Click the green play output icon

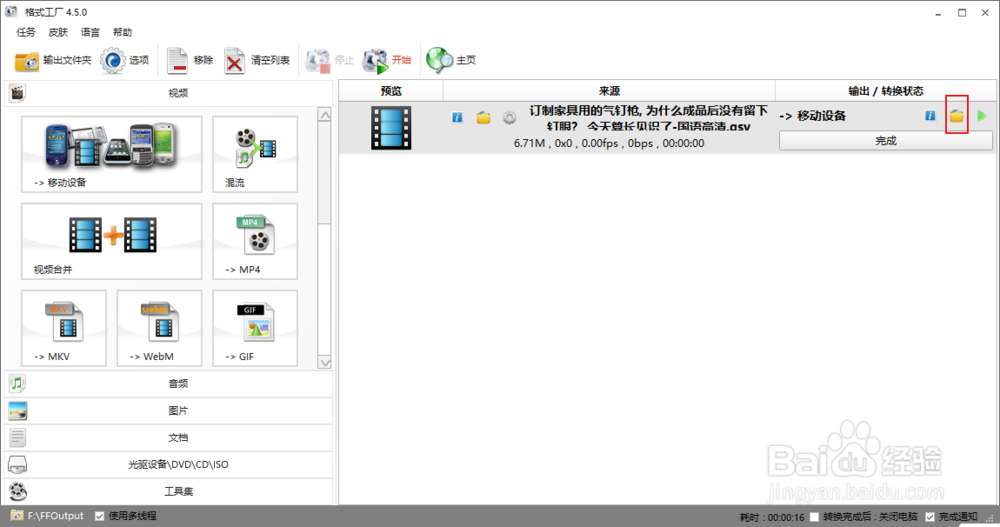(x=982, y=115)
